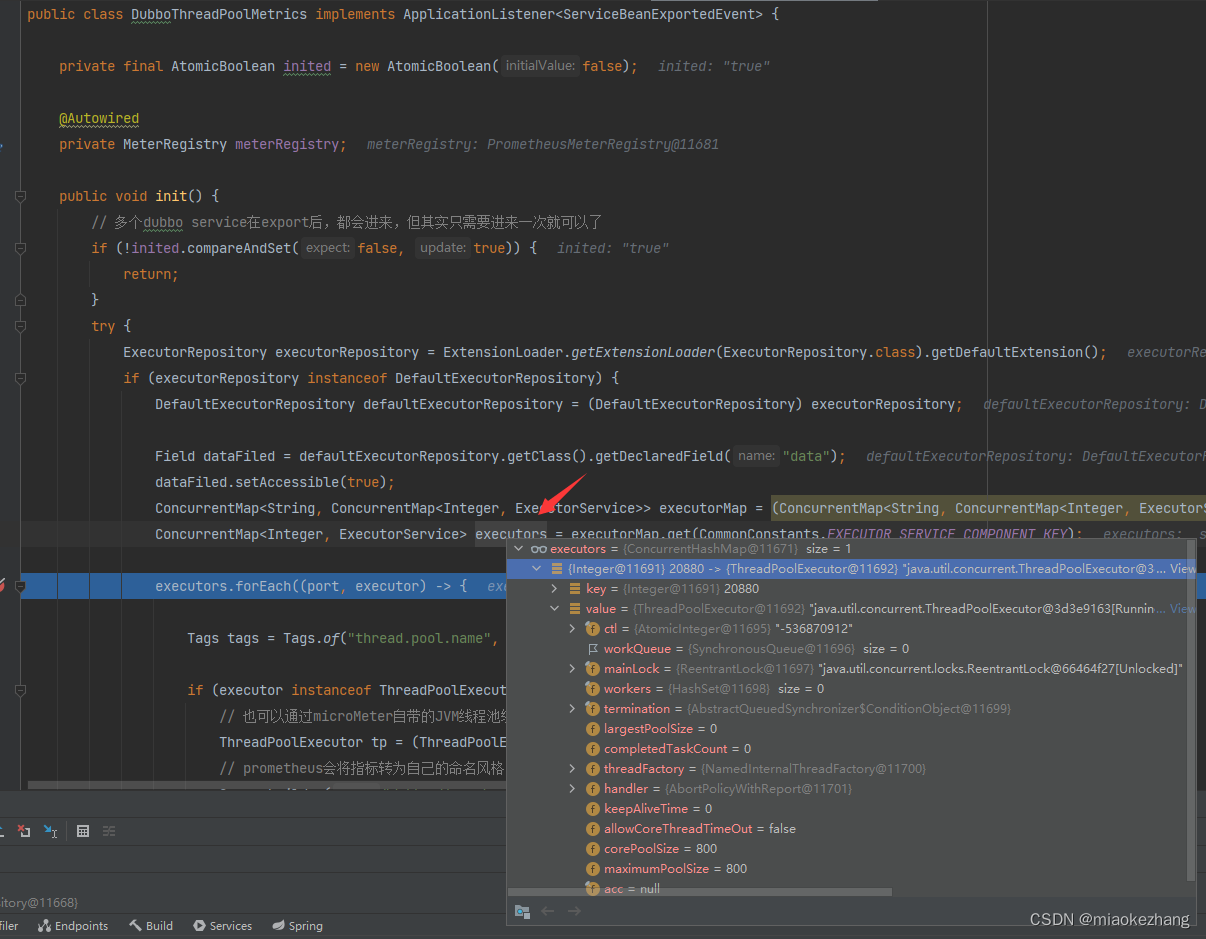Click the flag icon beside workQueue
This screenshot has height=939, width=1206.
593,649
